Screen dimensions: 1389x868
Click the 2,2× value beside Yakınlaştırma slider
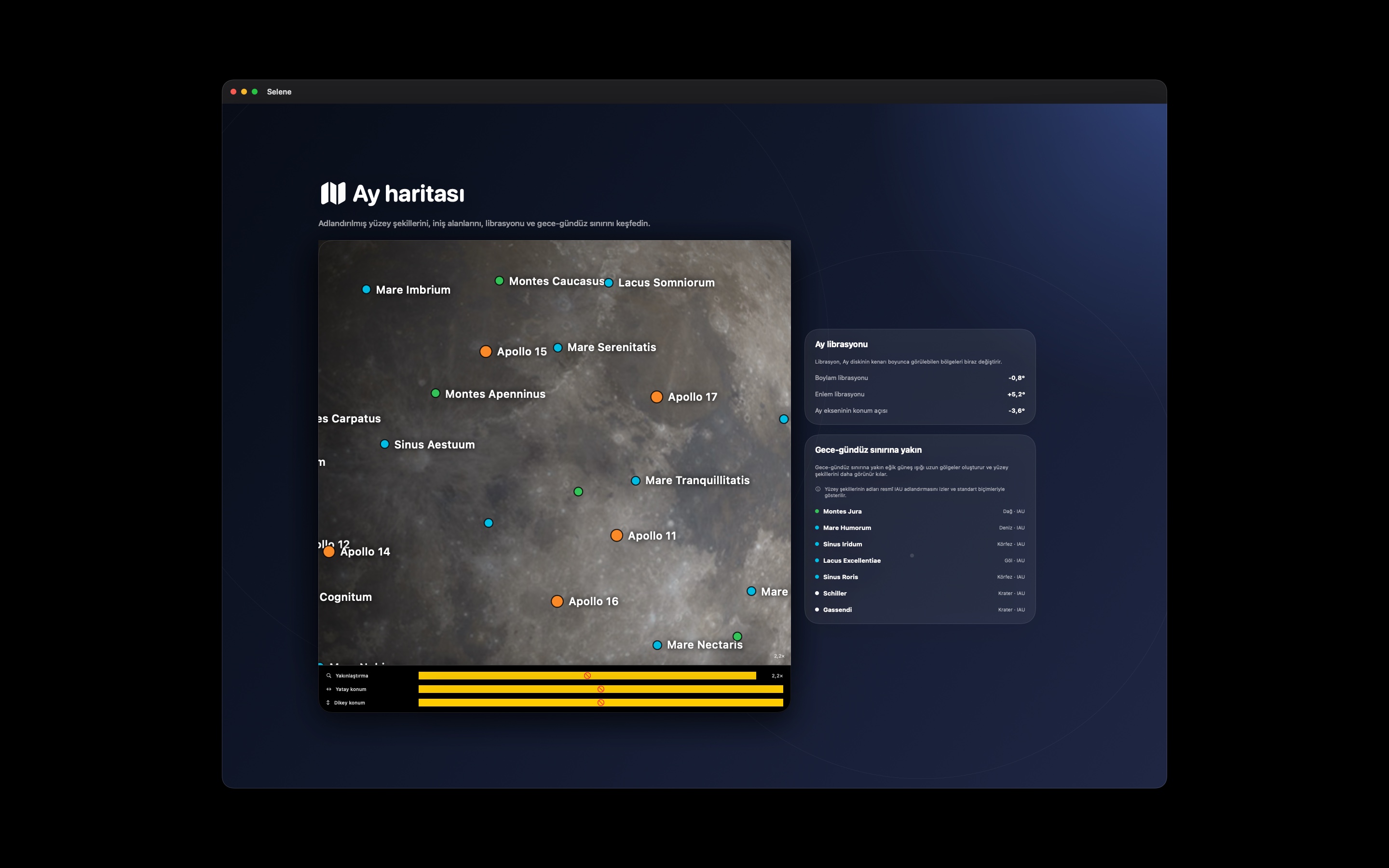click(x=777, y=676)
